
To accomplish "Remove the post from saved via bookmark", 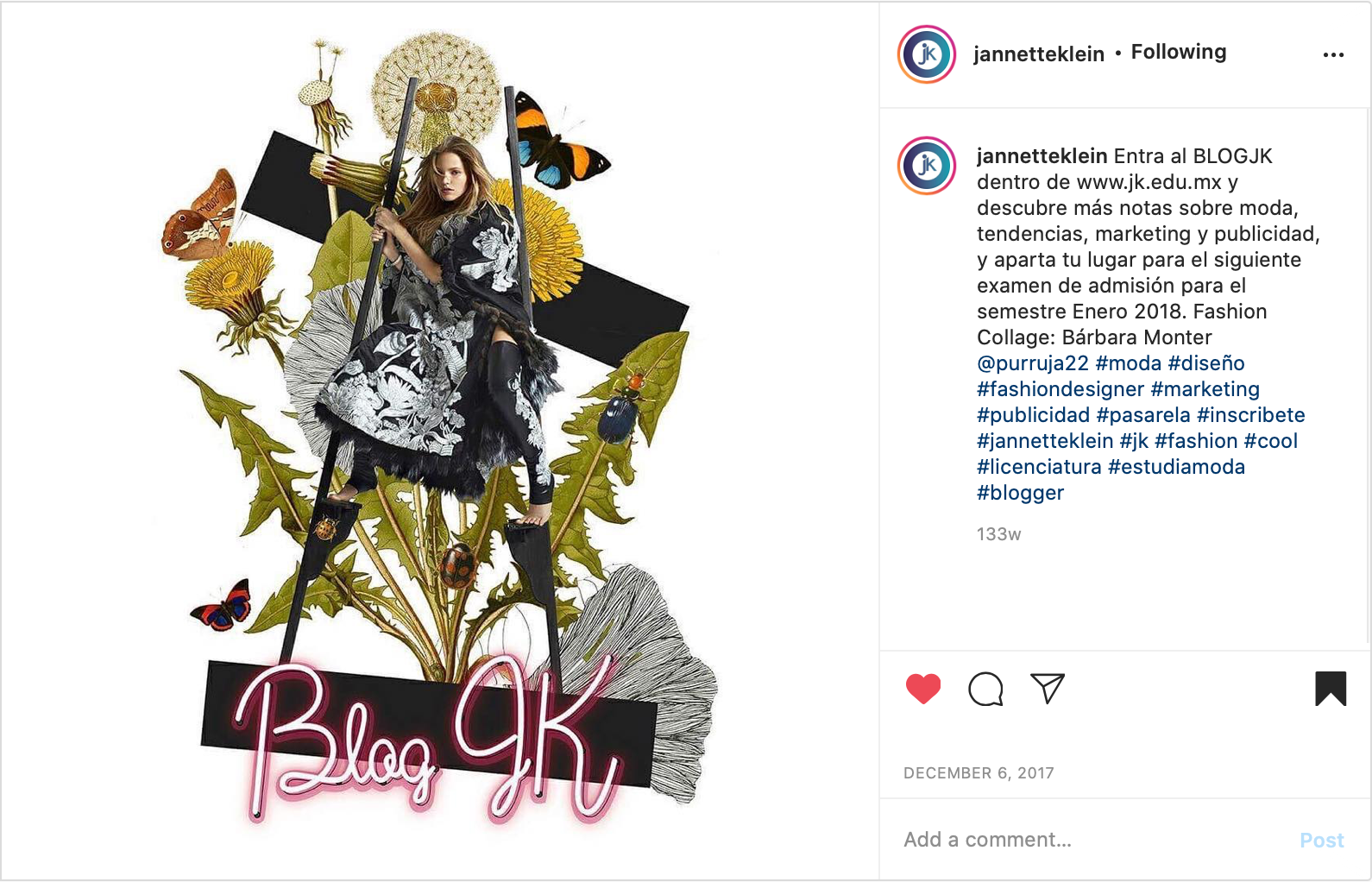I will [x=1331, y=689].
